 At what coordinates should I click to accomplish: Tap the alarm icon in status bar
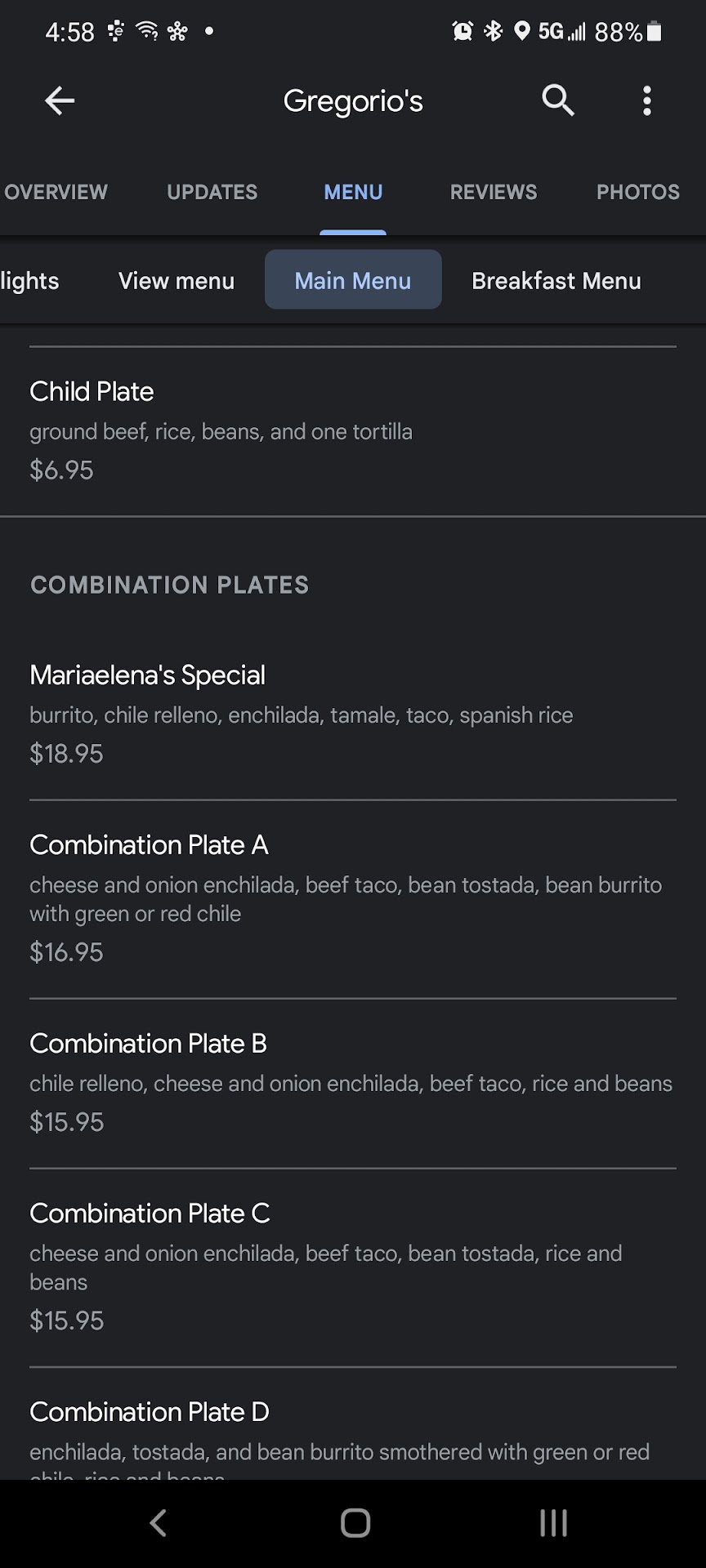(x=462, y=31)
